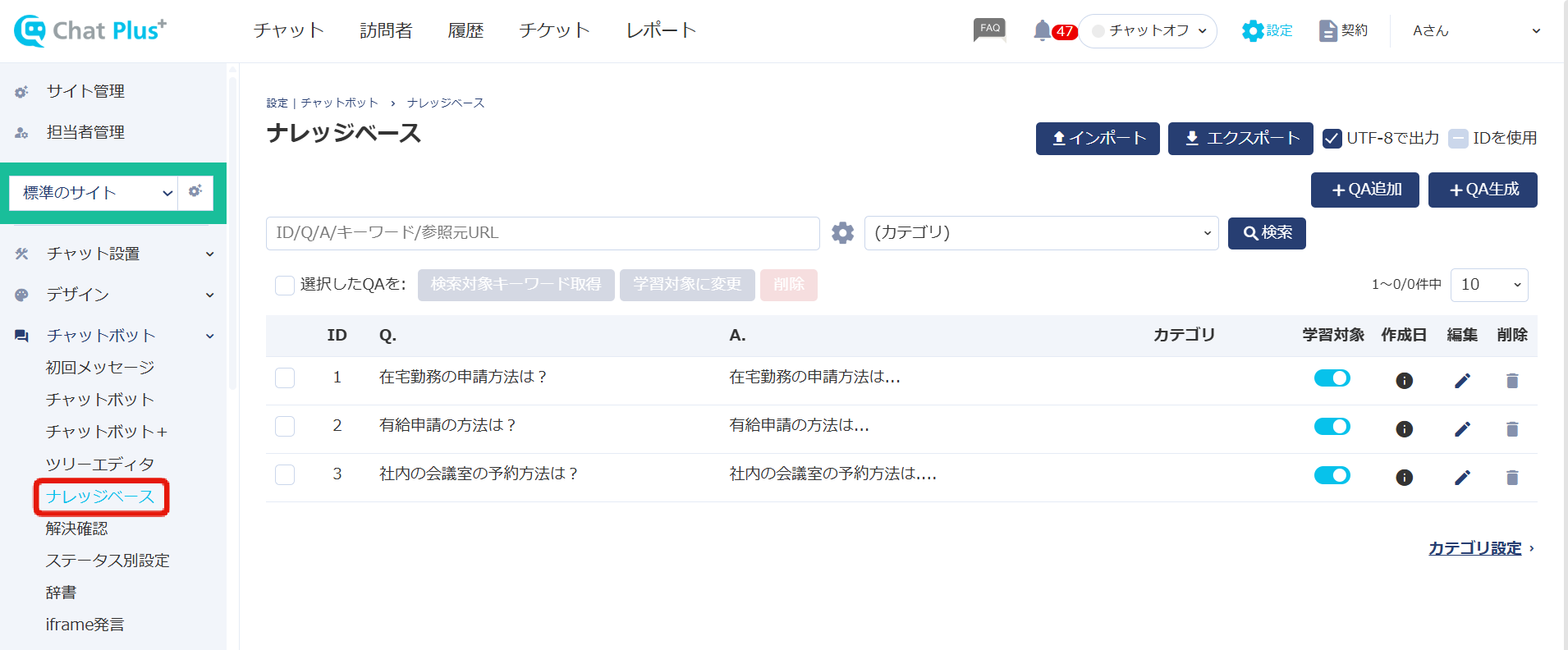Open the 訪問者 top menu
Screen dimensions: 1568x650
[x=386, y=30]
